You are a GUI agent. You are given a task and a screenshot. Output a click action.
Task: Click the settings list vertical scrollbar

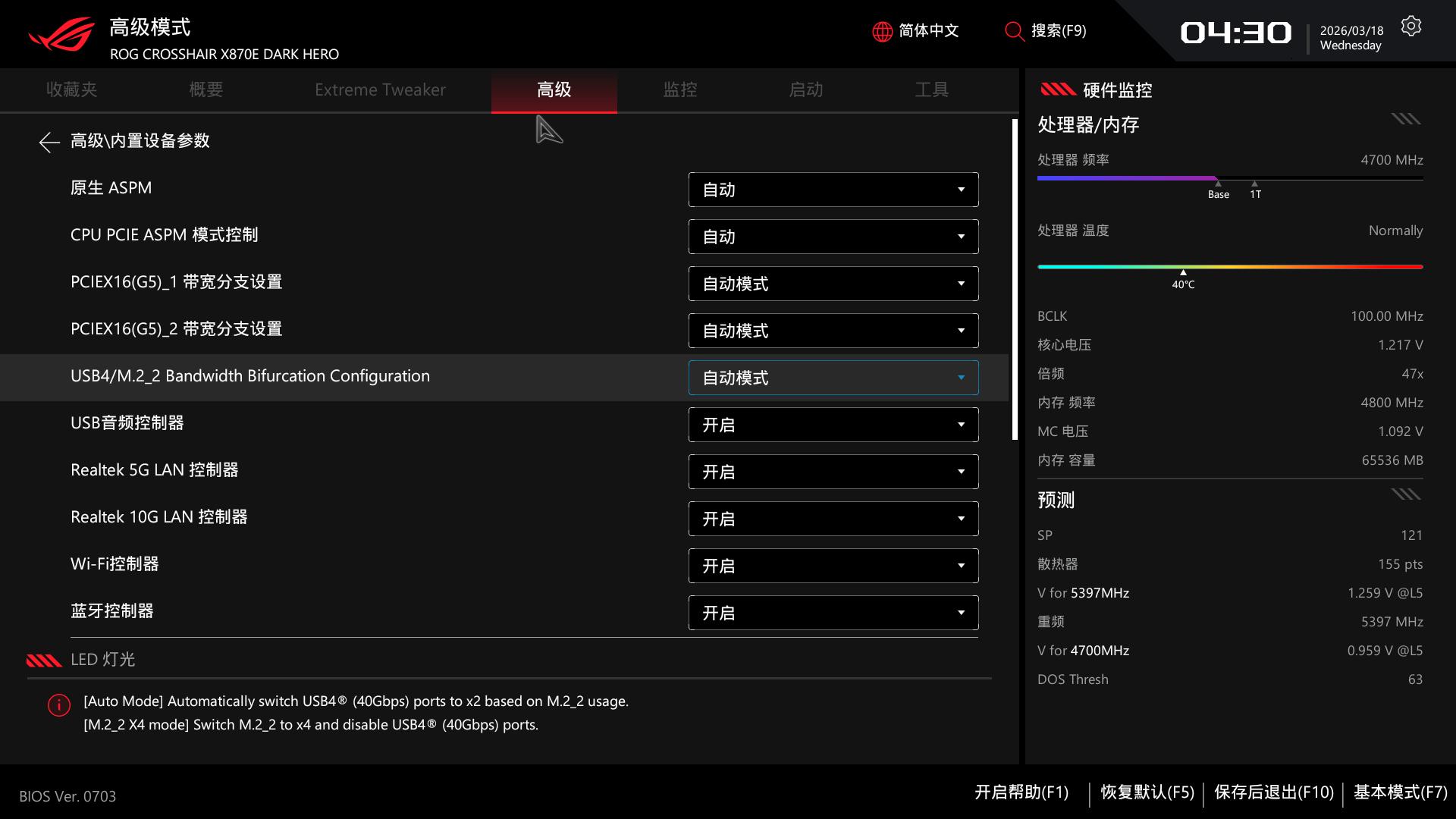click(1015, 279)
